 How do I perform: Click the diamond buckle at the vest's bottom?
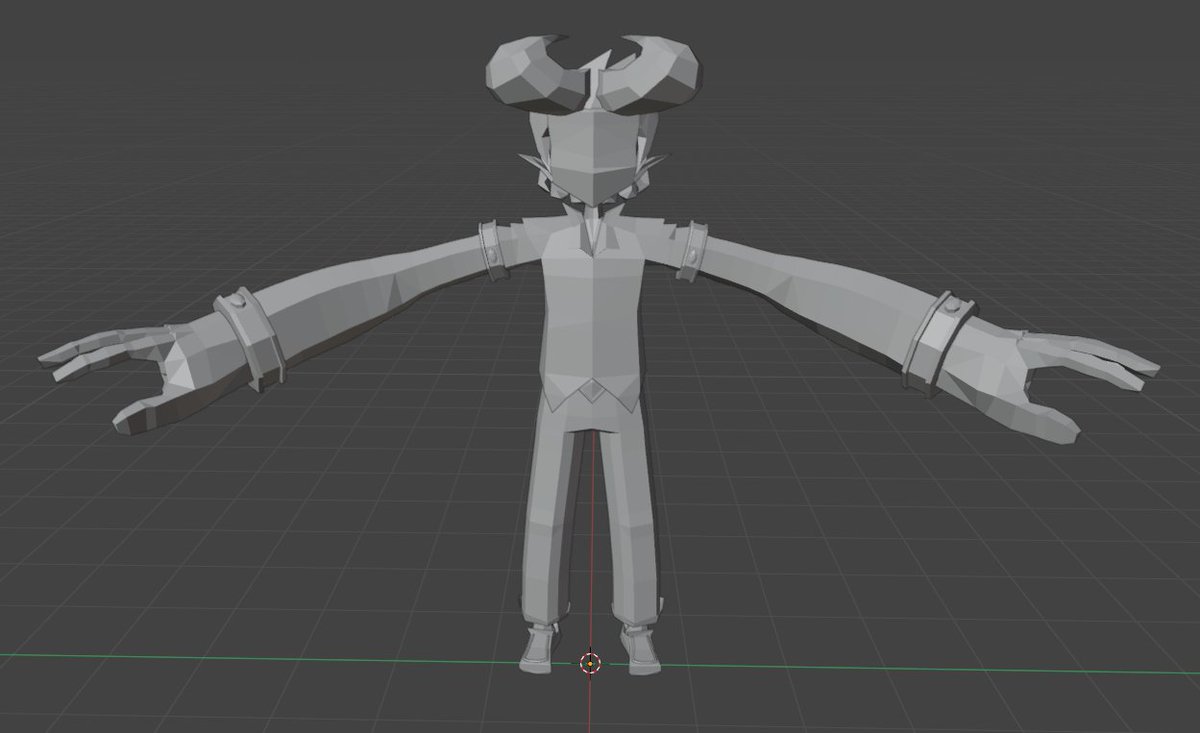tap(594, 391)
